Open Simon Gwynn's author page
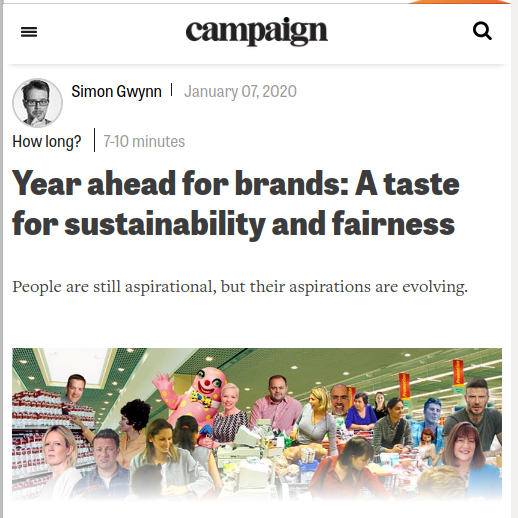 coord(116,91)
